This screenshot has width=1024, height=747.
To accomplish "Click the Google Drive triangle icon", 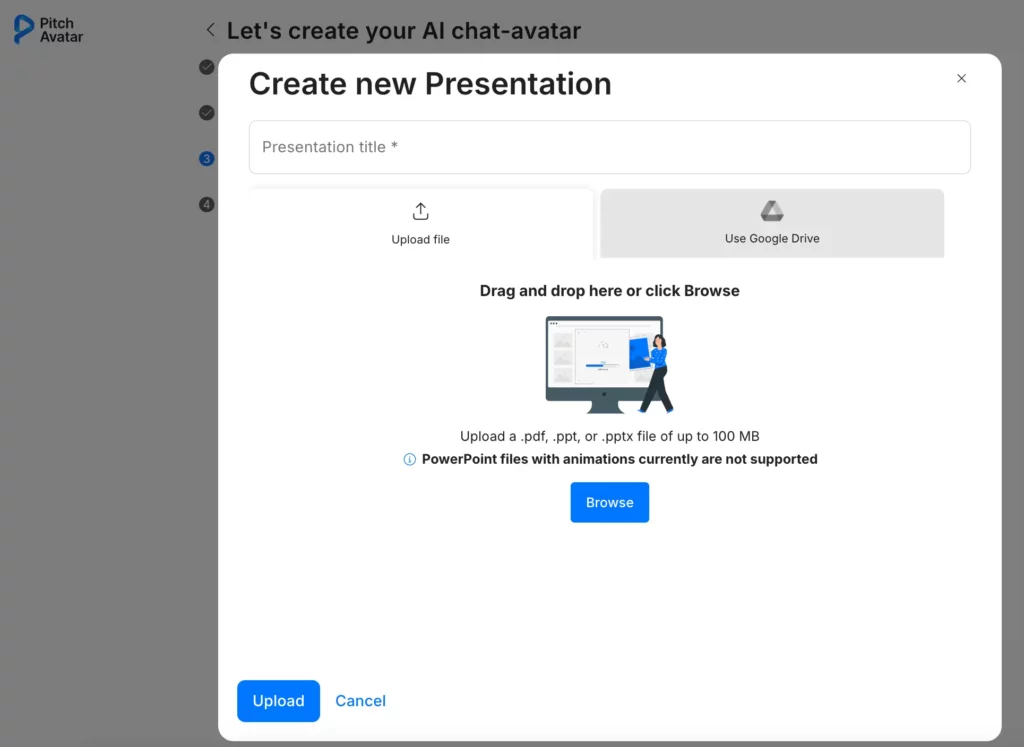I will pos(772,211).
